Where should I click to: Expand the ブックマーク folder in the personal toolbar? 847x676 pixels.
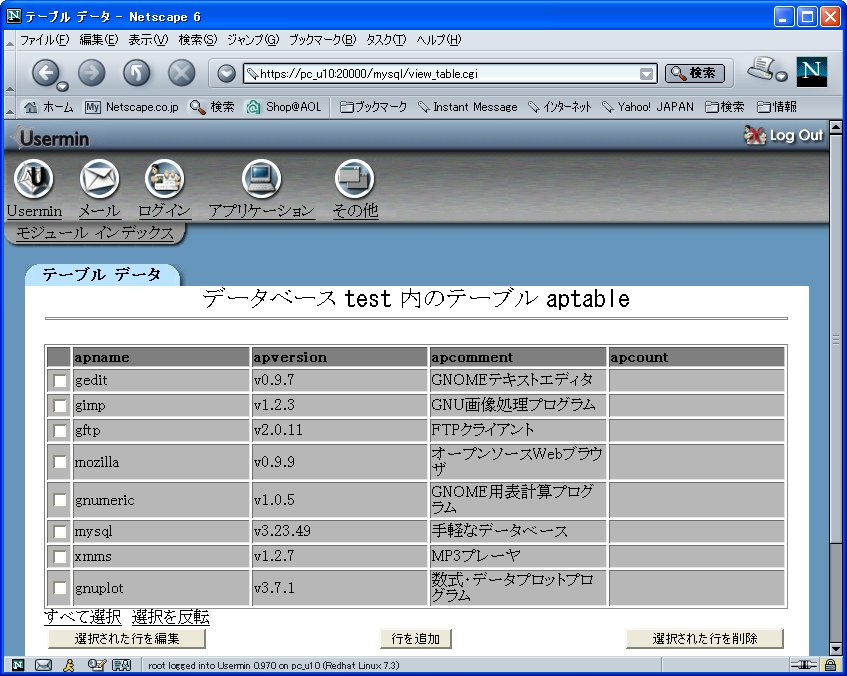(373, 107)
